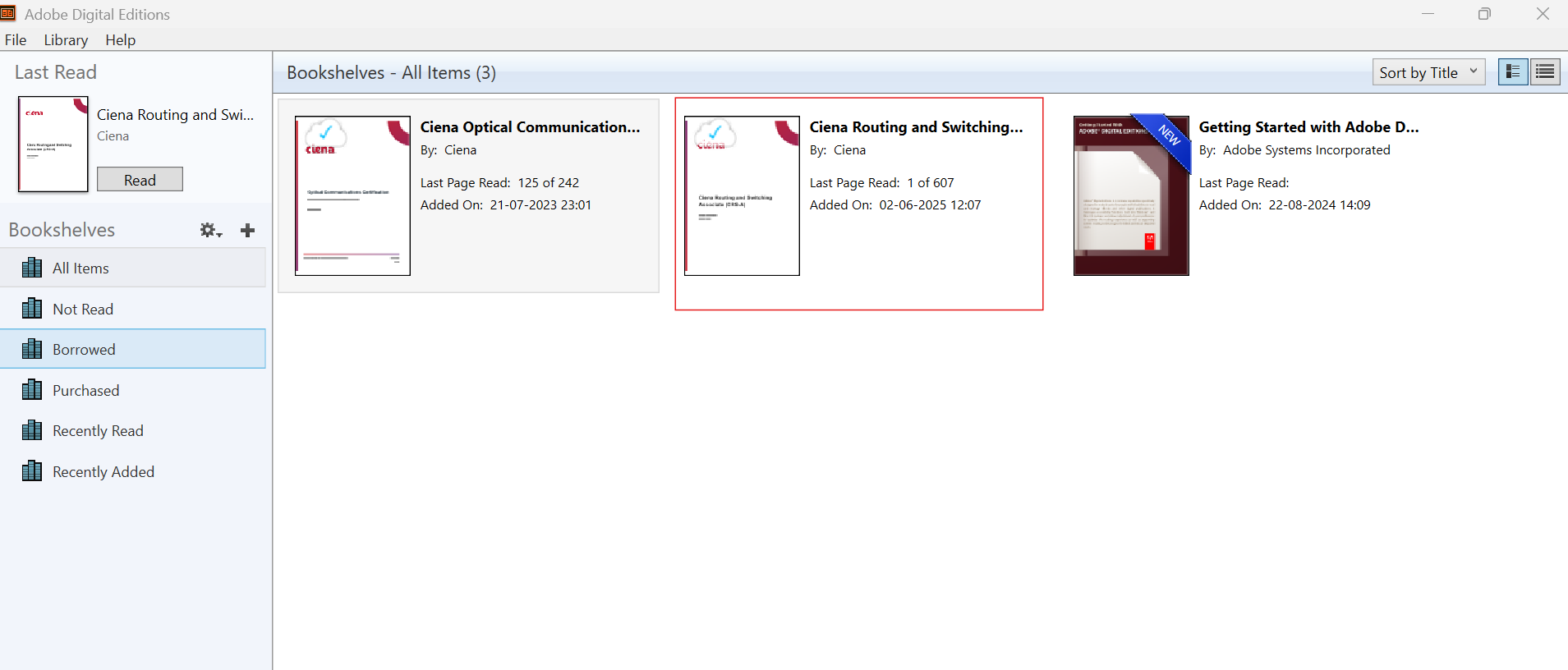Select the Recently Read bookshelf
Screen dimensions: 1568x670
pyautogui.click(x=133, y=430)
